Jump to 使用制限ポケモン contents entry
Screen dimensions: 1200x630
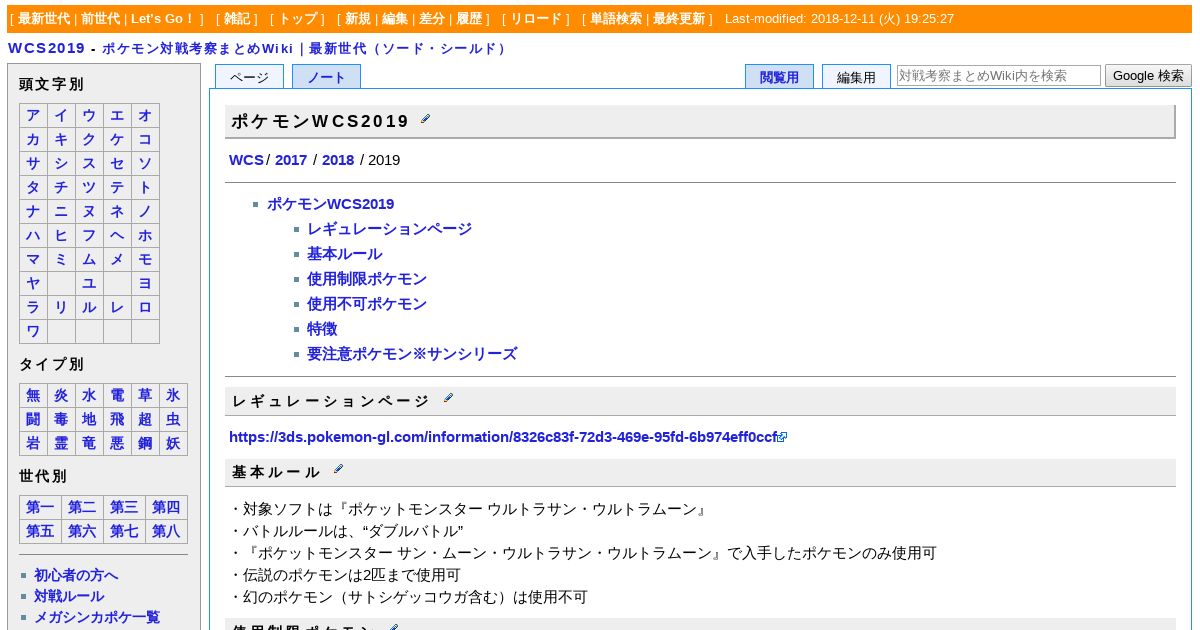[367, 279]
